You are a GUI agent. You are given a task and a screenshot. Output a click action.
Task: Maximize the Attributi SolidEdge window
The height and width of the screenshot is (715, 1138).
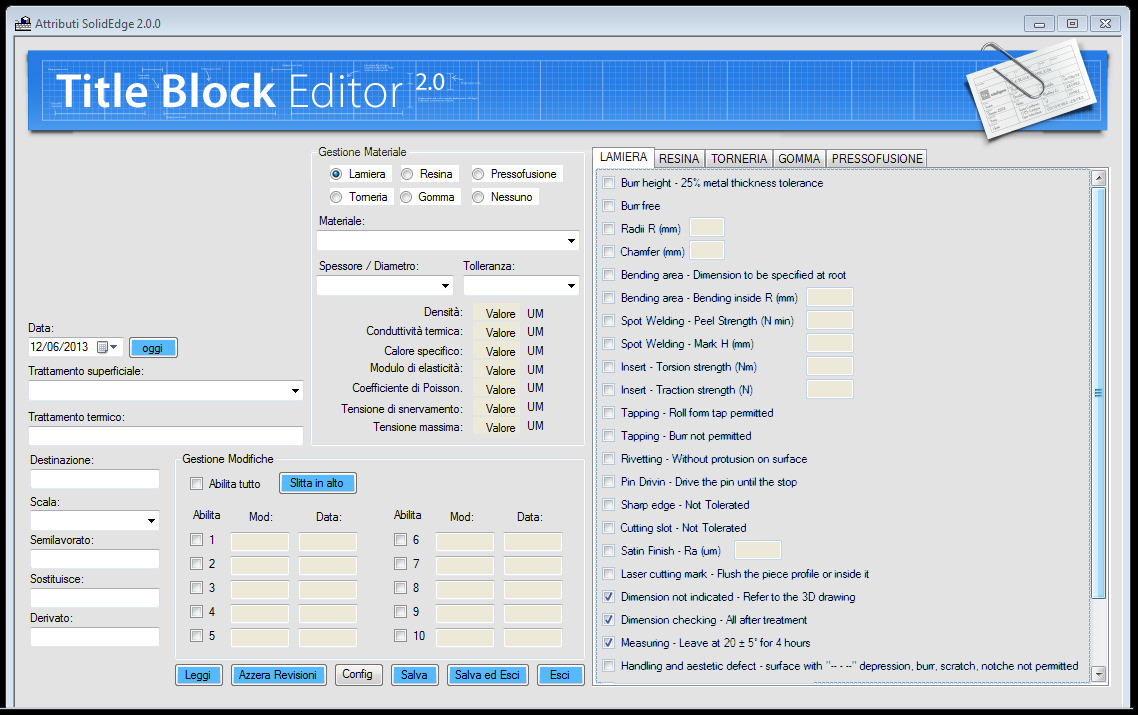pos(1072,24)
